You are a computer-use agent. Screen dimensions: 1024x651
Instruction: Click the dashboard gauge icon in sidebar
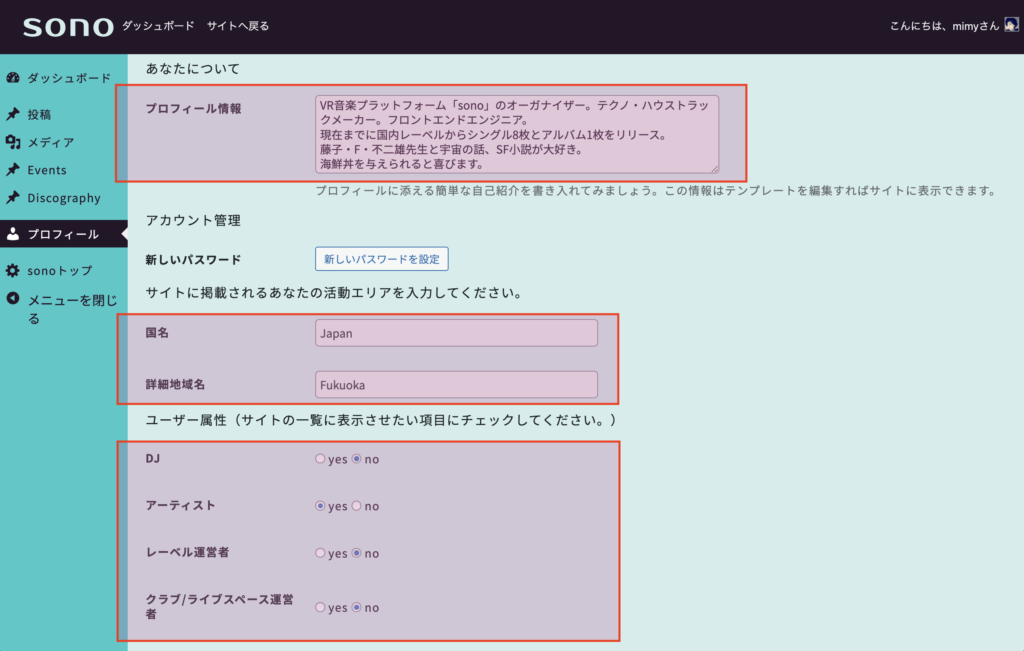(13, 78)
